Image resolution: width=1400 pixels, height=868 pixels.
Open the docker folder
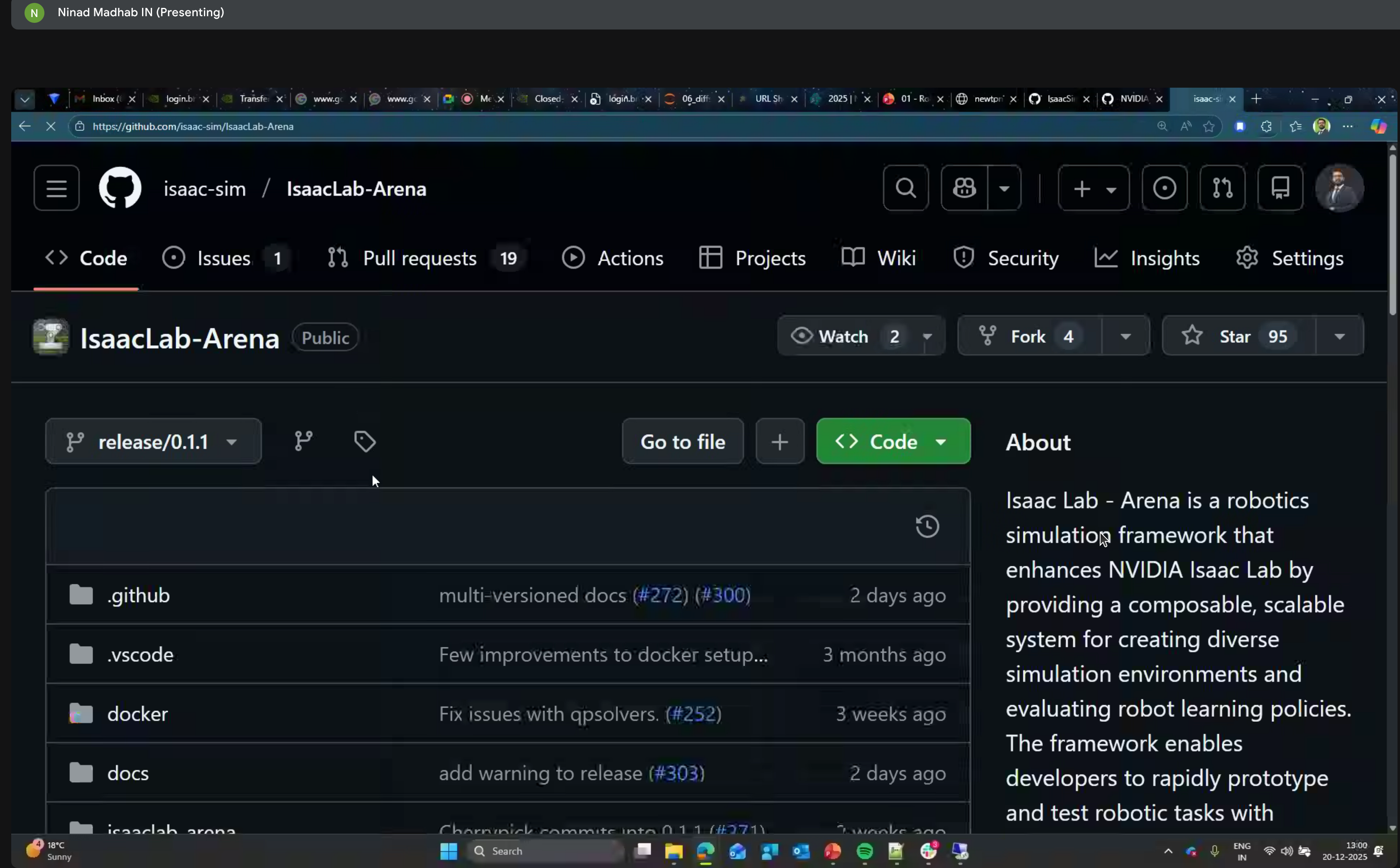[x=138, y=713]
